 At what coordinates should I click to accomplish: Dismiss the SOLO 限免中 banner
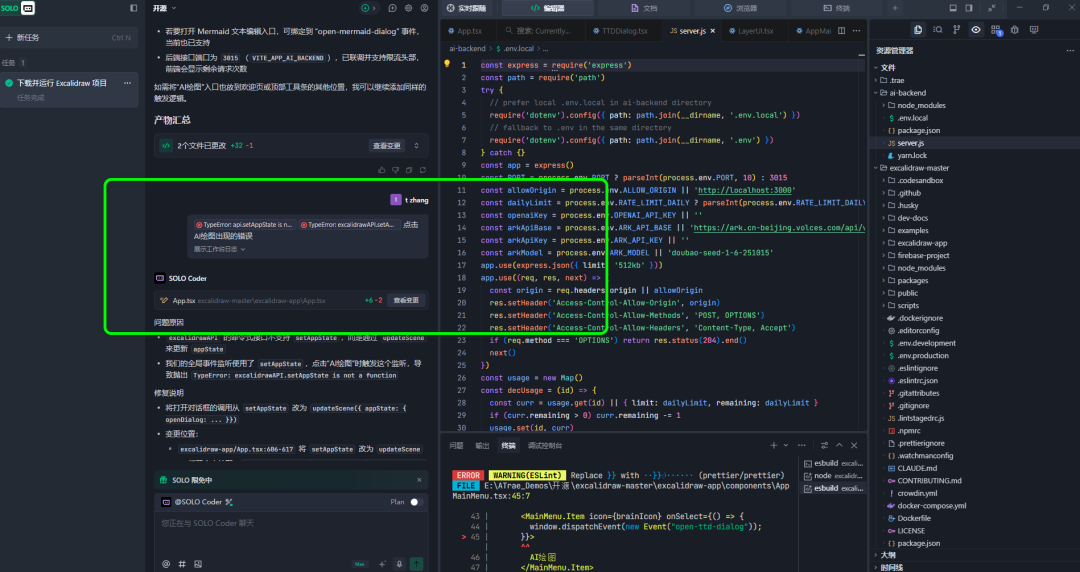[x=419, y=480]
